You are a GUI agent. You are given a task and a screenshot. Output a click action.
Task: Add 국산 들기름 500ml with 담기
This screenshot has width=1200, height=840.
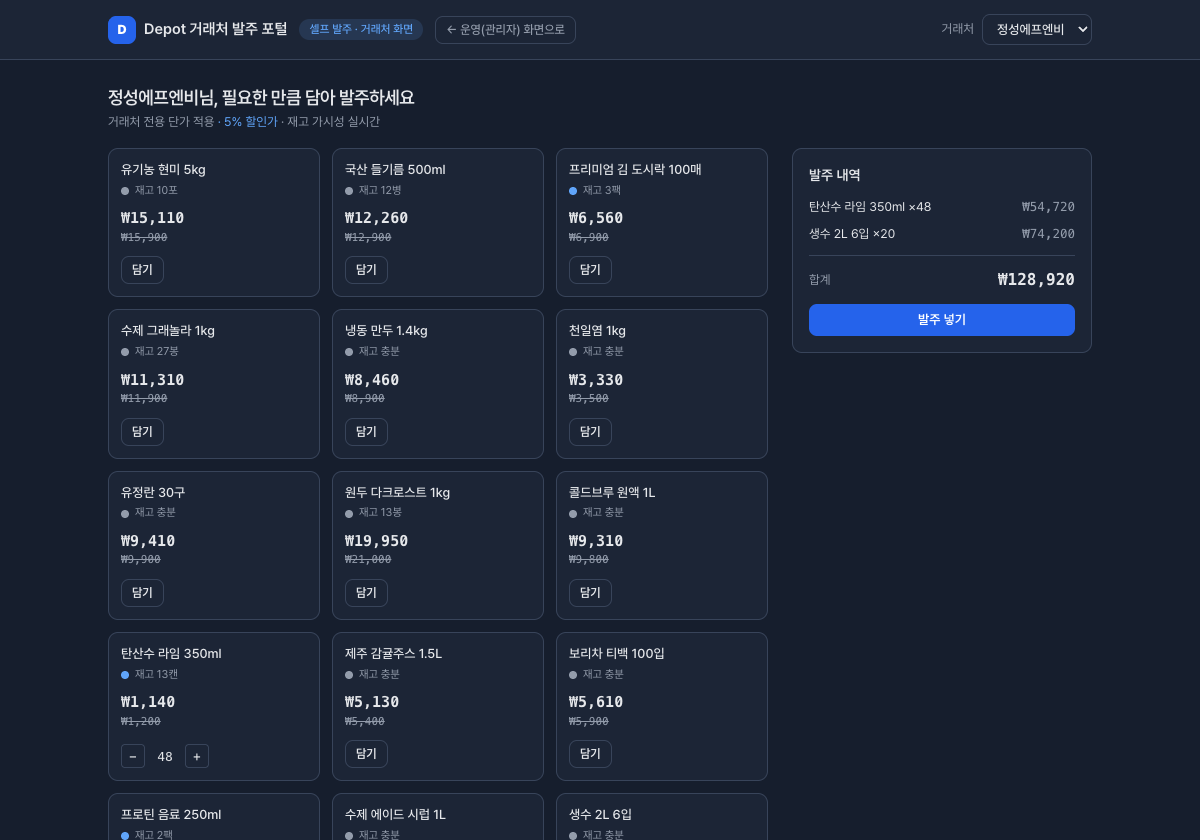[366, 270]
